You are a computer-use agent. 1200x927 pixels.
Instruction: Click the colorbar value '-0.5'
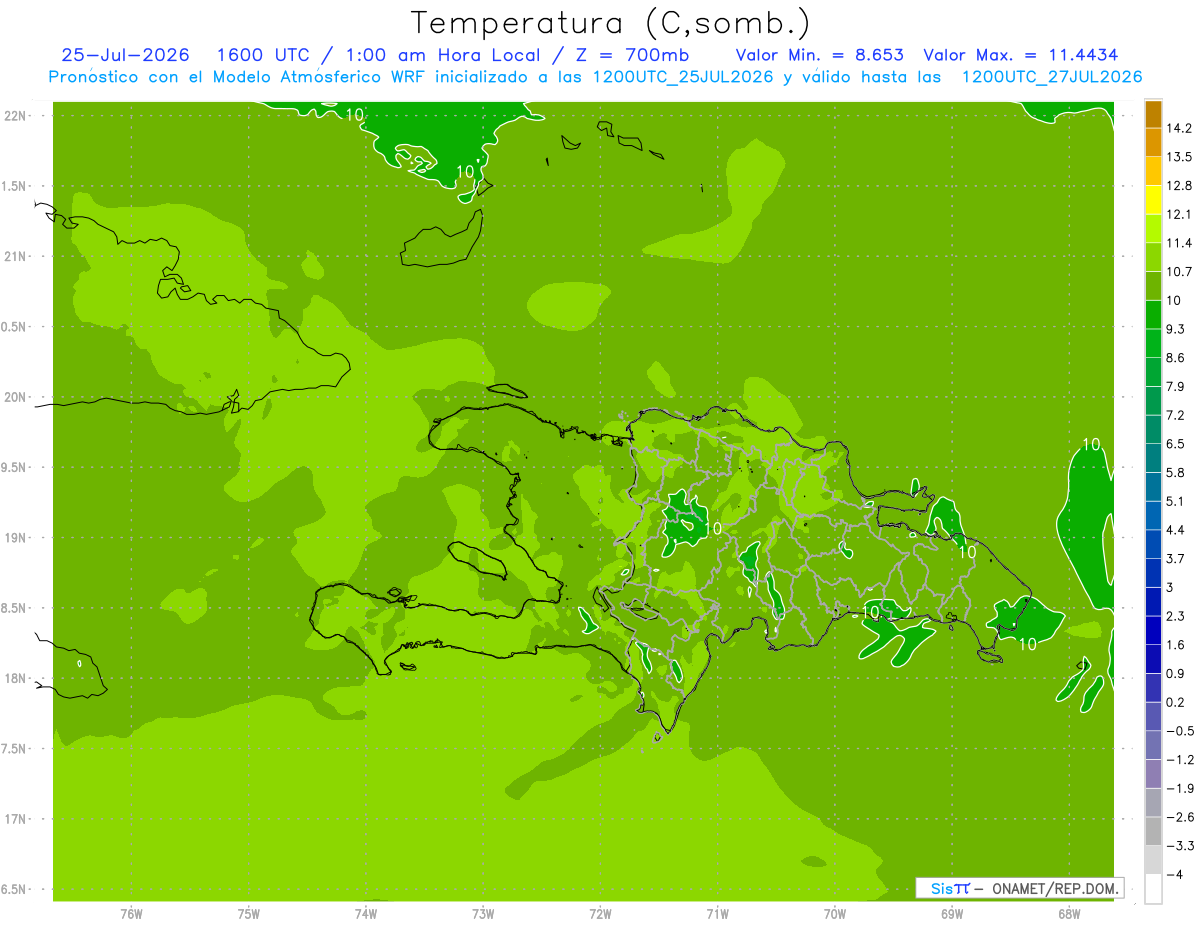coord(1178,731)
